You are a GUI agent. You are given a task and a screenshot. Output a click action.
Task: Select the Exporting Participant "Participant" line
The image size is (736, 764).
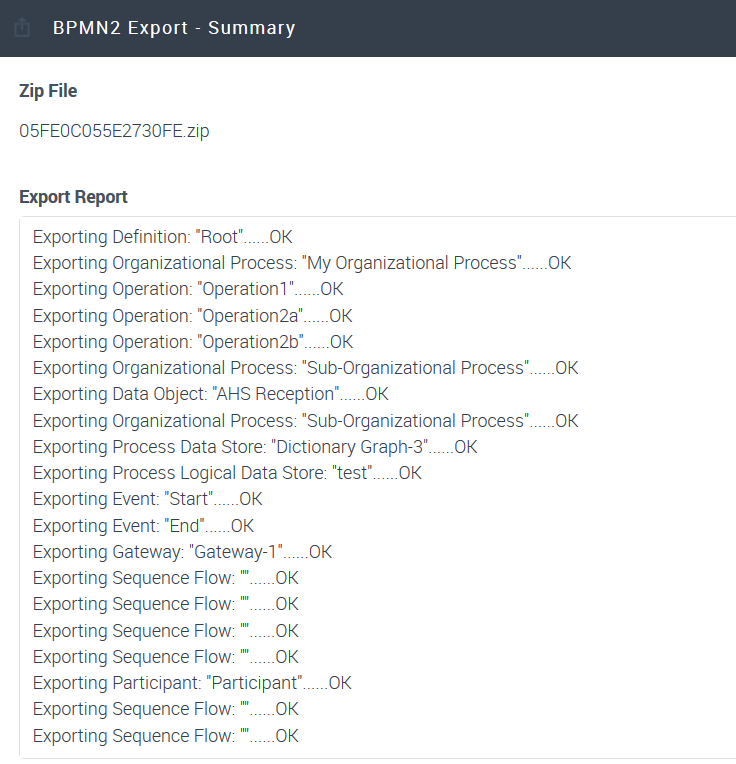coord(192,683)
